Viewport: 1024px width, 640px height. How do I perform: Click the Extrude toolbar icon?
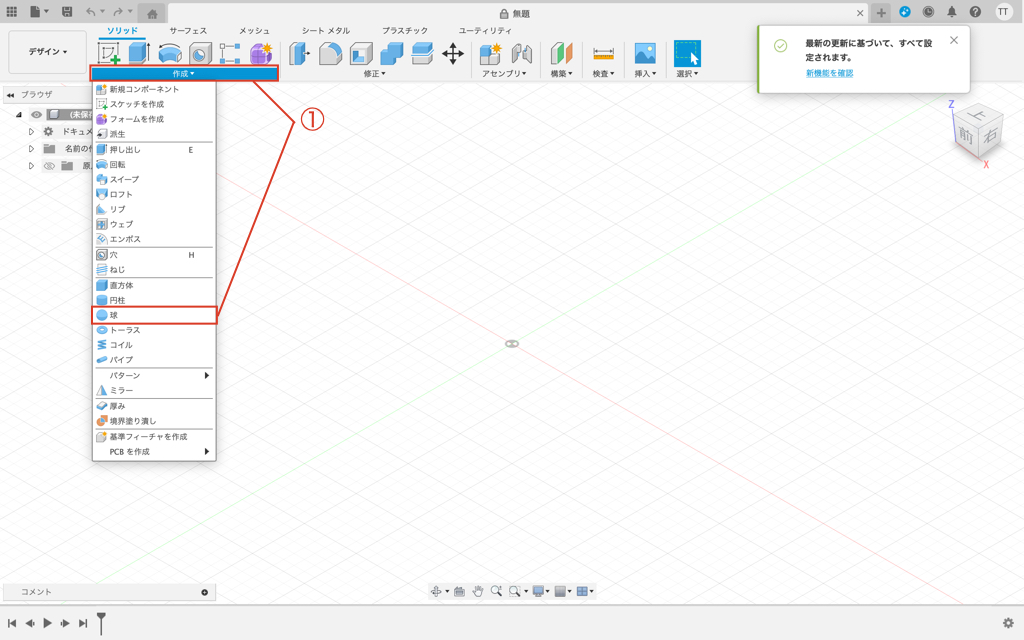point(138,54)
